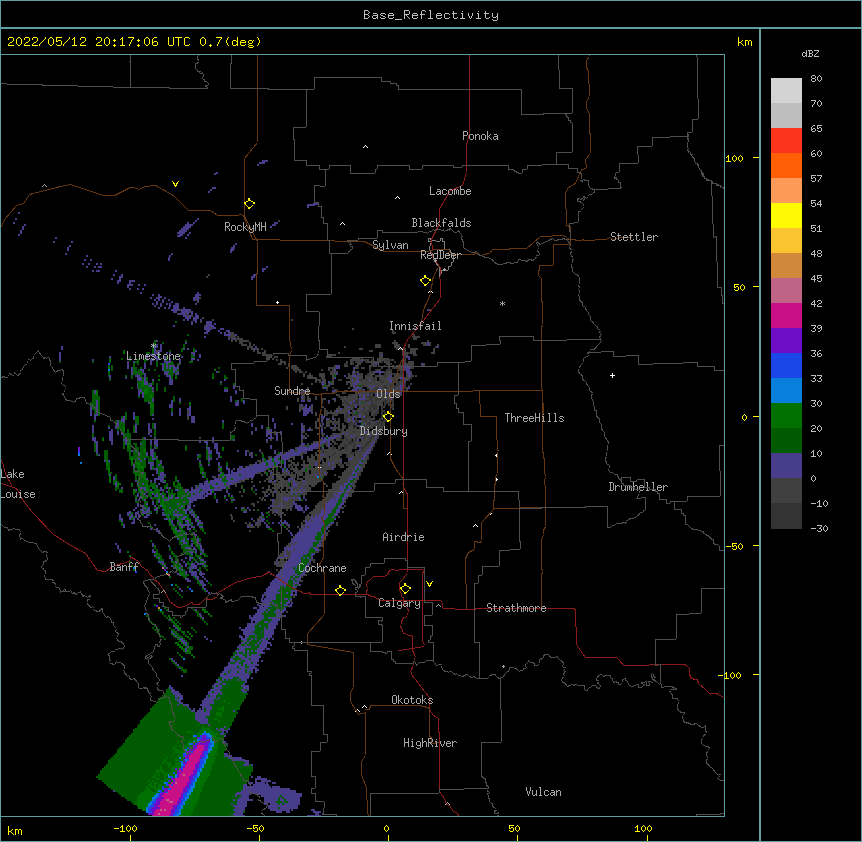Click the Okotoks label
Image resolution: width=862 pixels, height=842 pixels.
(412, 700)
